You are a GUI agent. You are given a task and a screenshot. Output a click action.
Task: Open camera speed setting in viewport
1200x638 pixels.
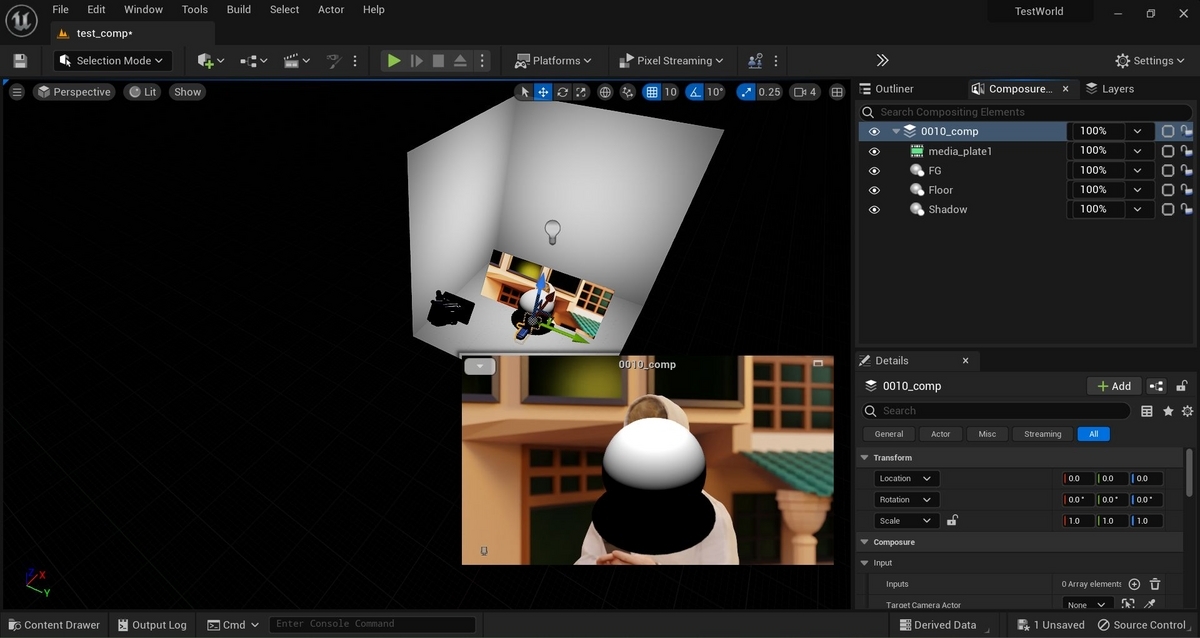(805, 92)
